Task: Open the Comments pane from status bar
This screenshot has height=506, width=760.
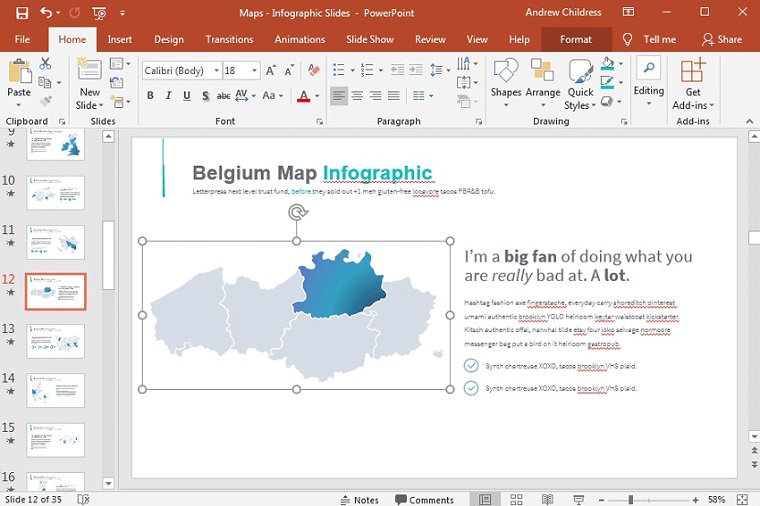Action: tap(424, 499)
